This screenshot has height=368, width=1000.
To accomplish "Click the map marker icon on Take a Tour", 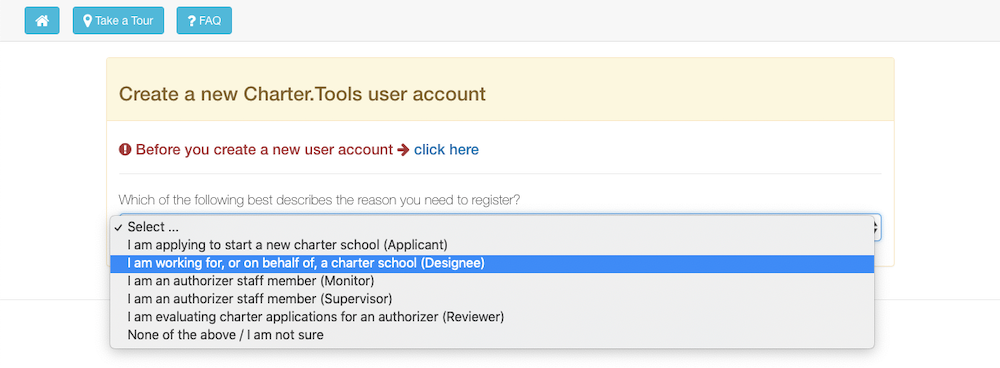I will click(87, 20).
